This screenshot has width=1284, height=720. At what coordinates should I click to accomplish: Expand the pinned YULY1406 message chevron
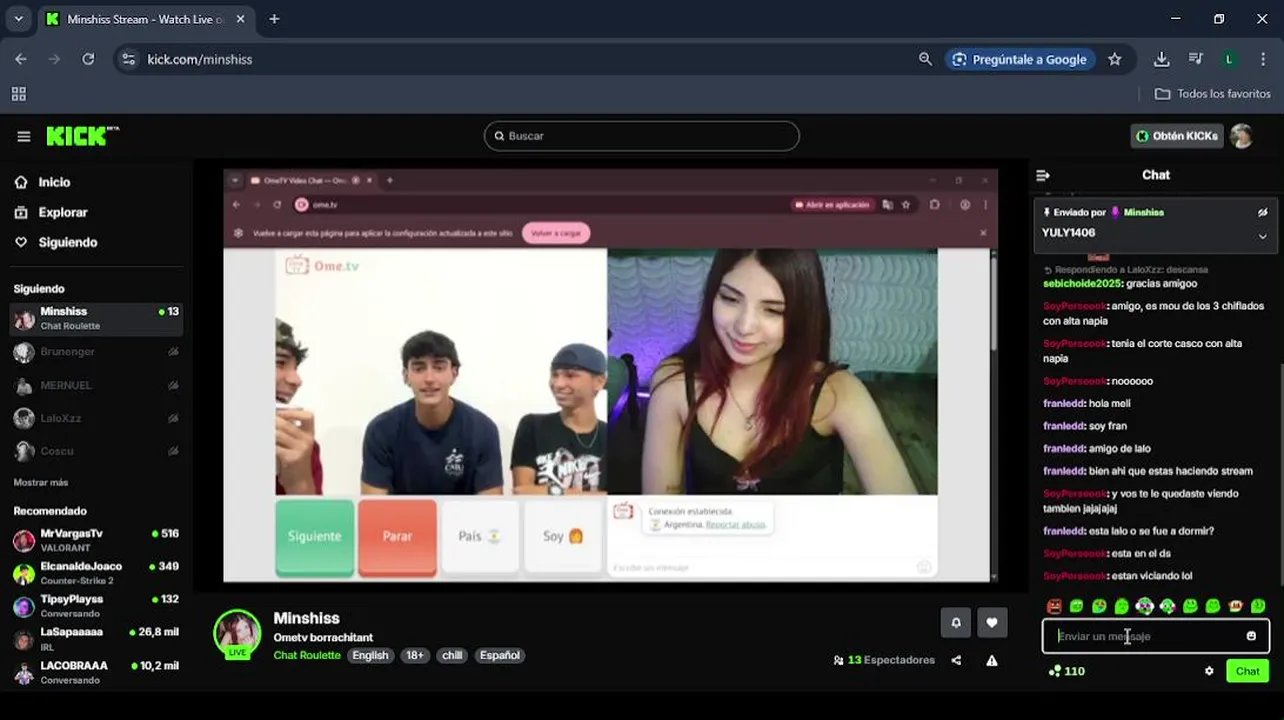1262,236
